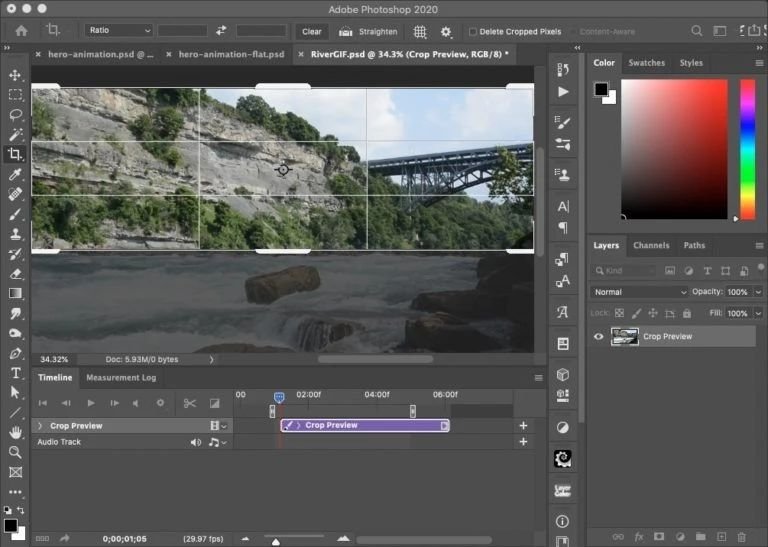Image resolution: width=768 pixels, height=547 pixels.
Task: Click the scissors split icon in Timeline
Action: [189, 403]
